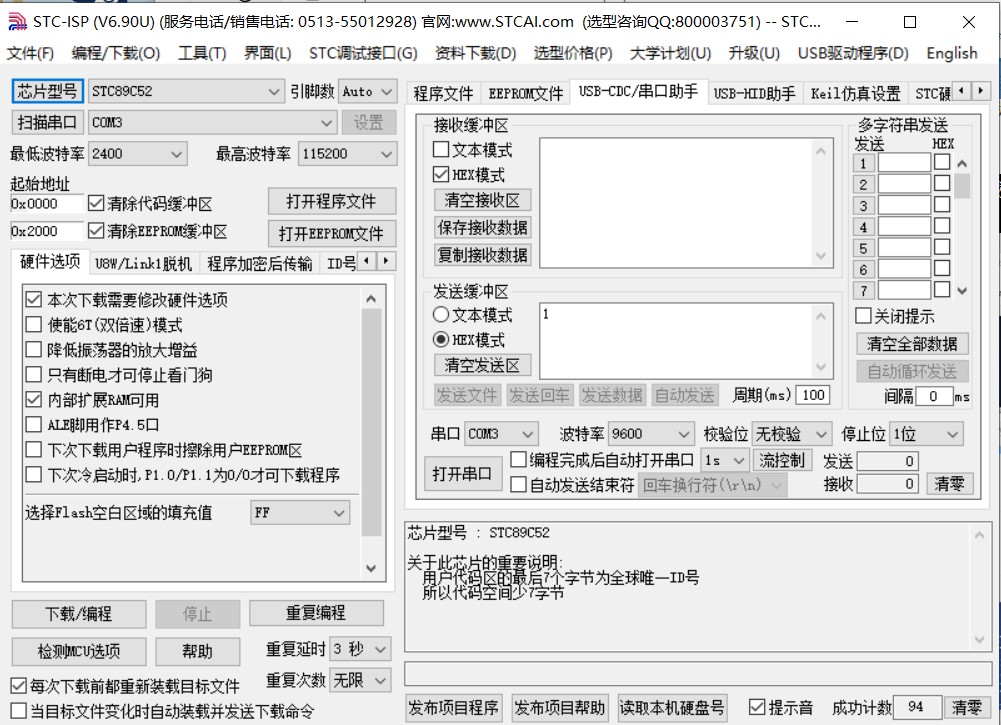This screenshot has height=725, width=1001.
Task: Toggle 每次下载前都重新装载目标文件 checkbox
Action: [x=19, y=685]
